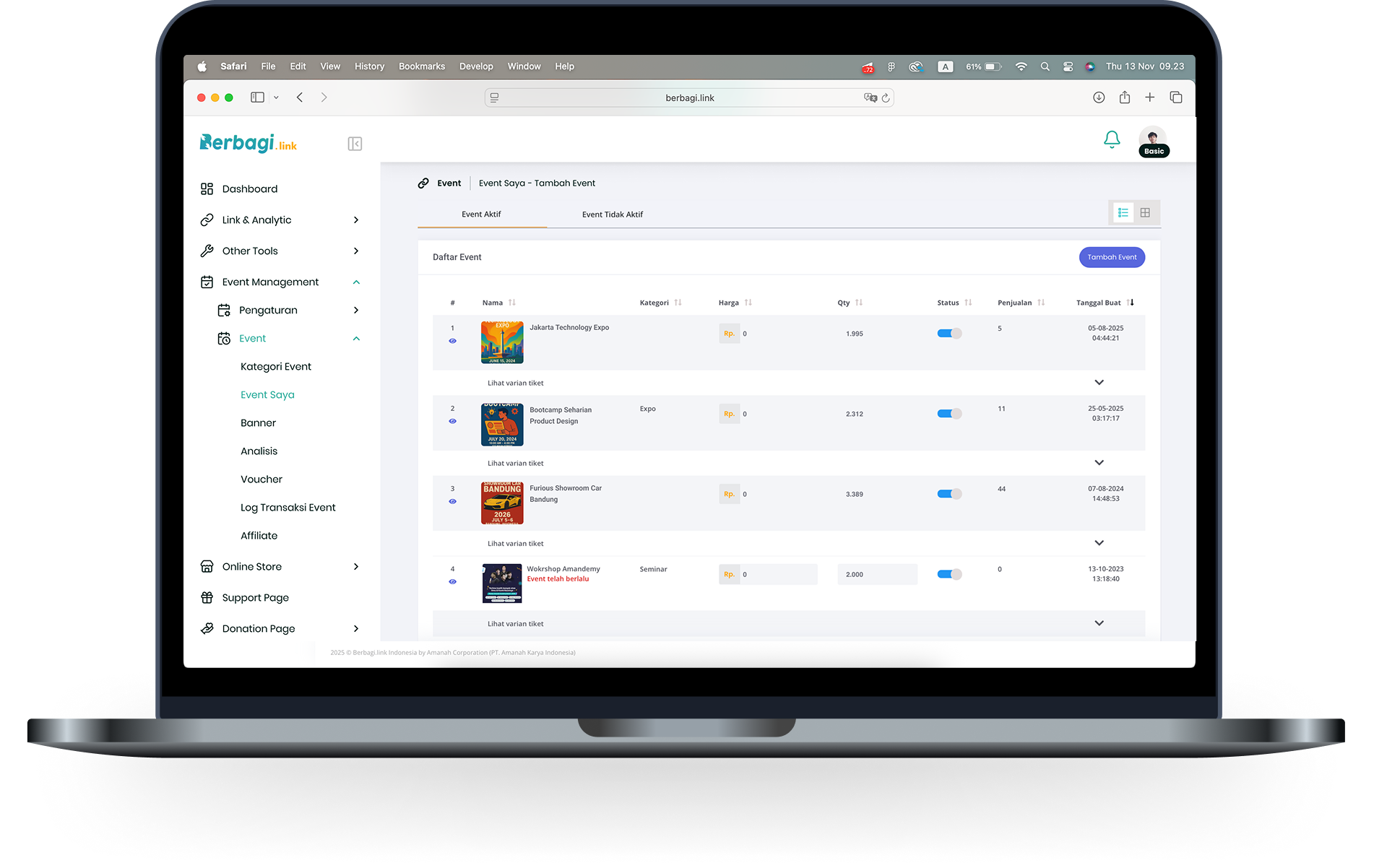This screenshot has width=1374, height=868.
Task: Open the Dashboard from the sidebar icon
Action: point(207,188)
